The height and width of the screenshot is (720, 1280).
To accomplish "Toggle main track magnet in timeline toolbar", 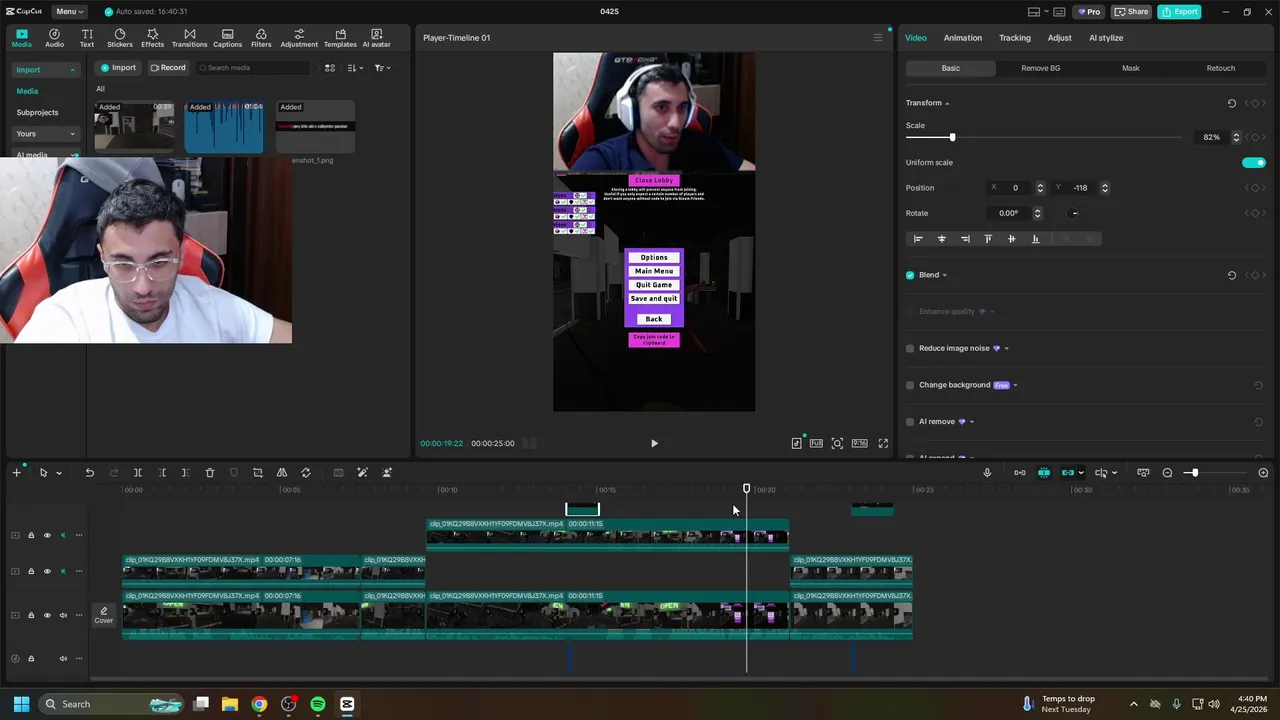I will tap(1019, 473).
